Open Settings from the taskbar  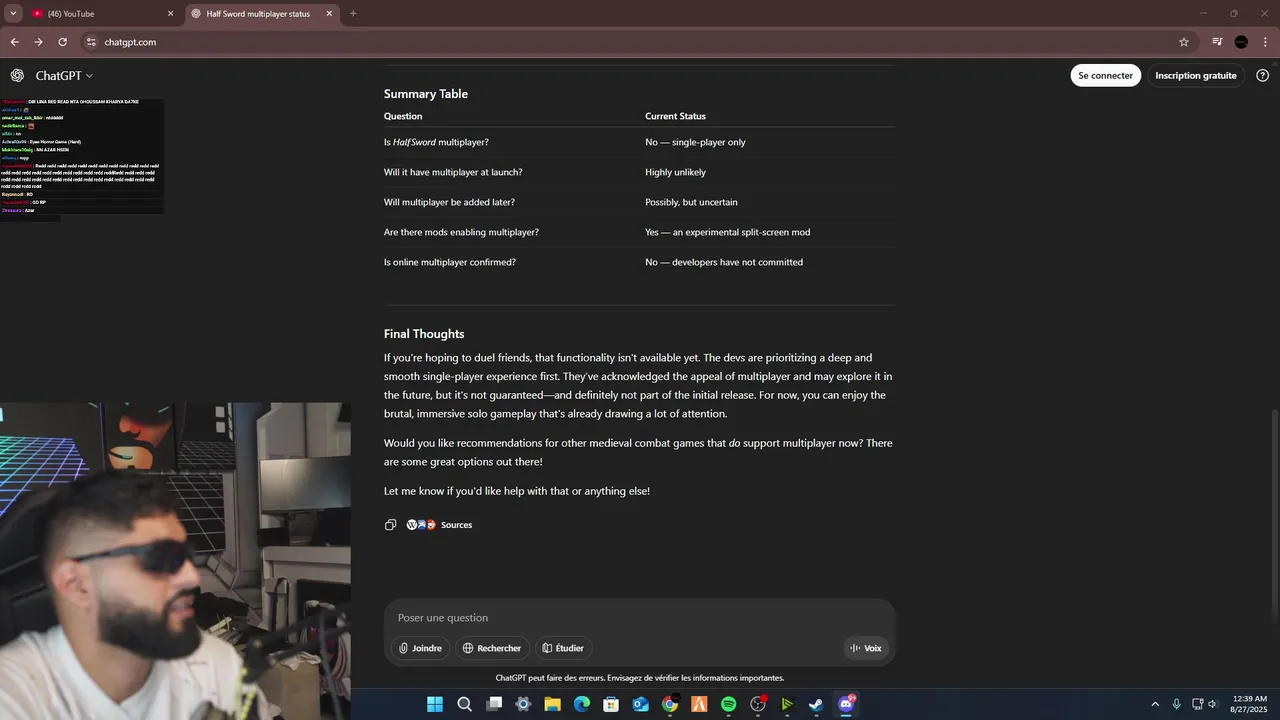523,704
